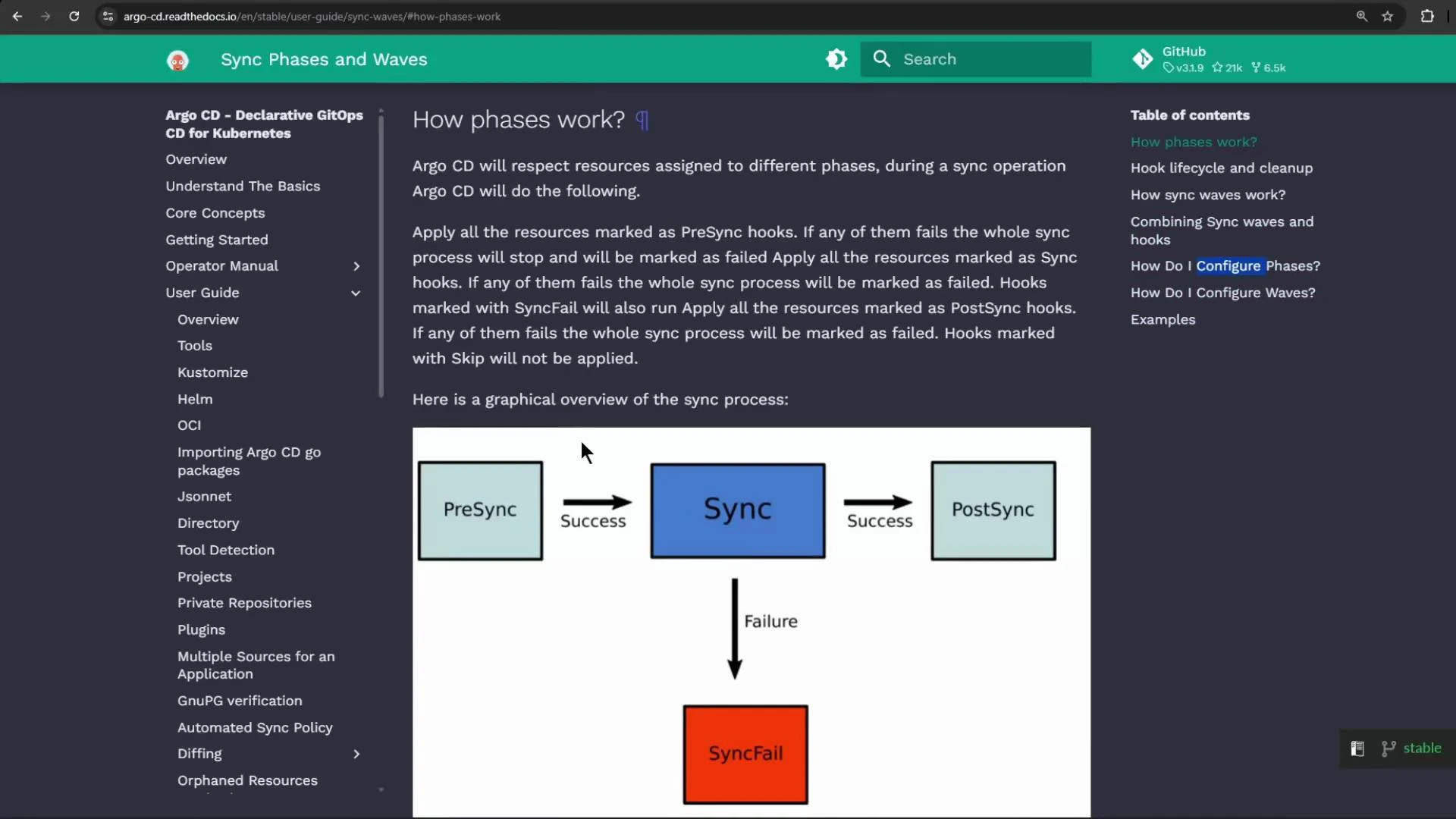Open the Kustomize page
This screenshot has height=819, width=1456.
point(212,372)
